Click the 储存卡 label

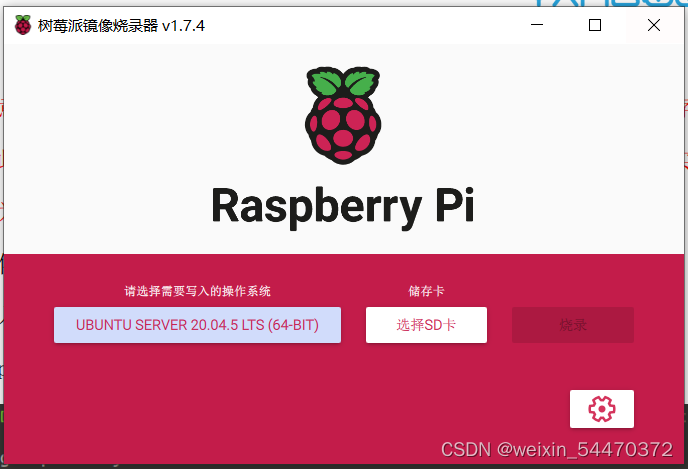click(426, 291)
